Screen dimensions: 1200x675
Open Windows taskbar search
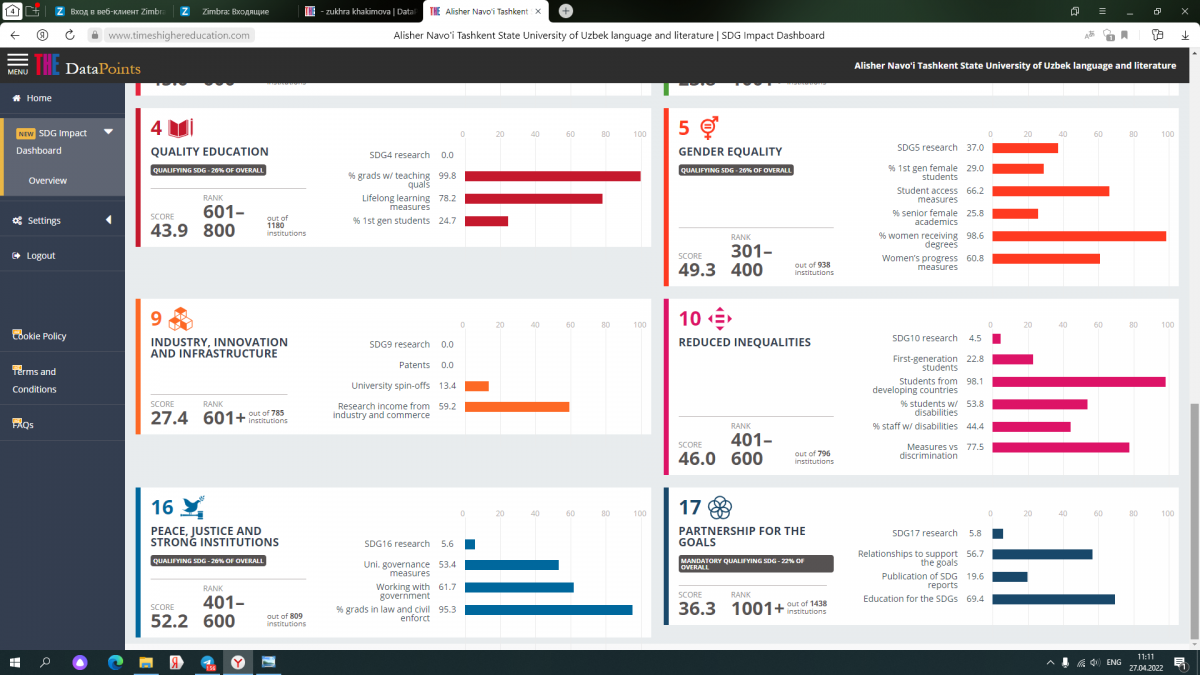(45, 662)
